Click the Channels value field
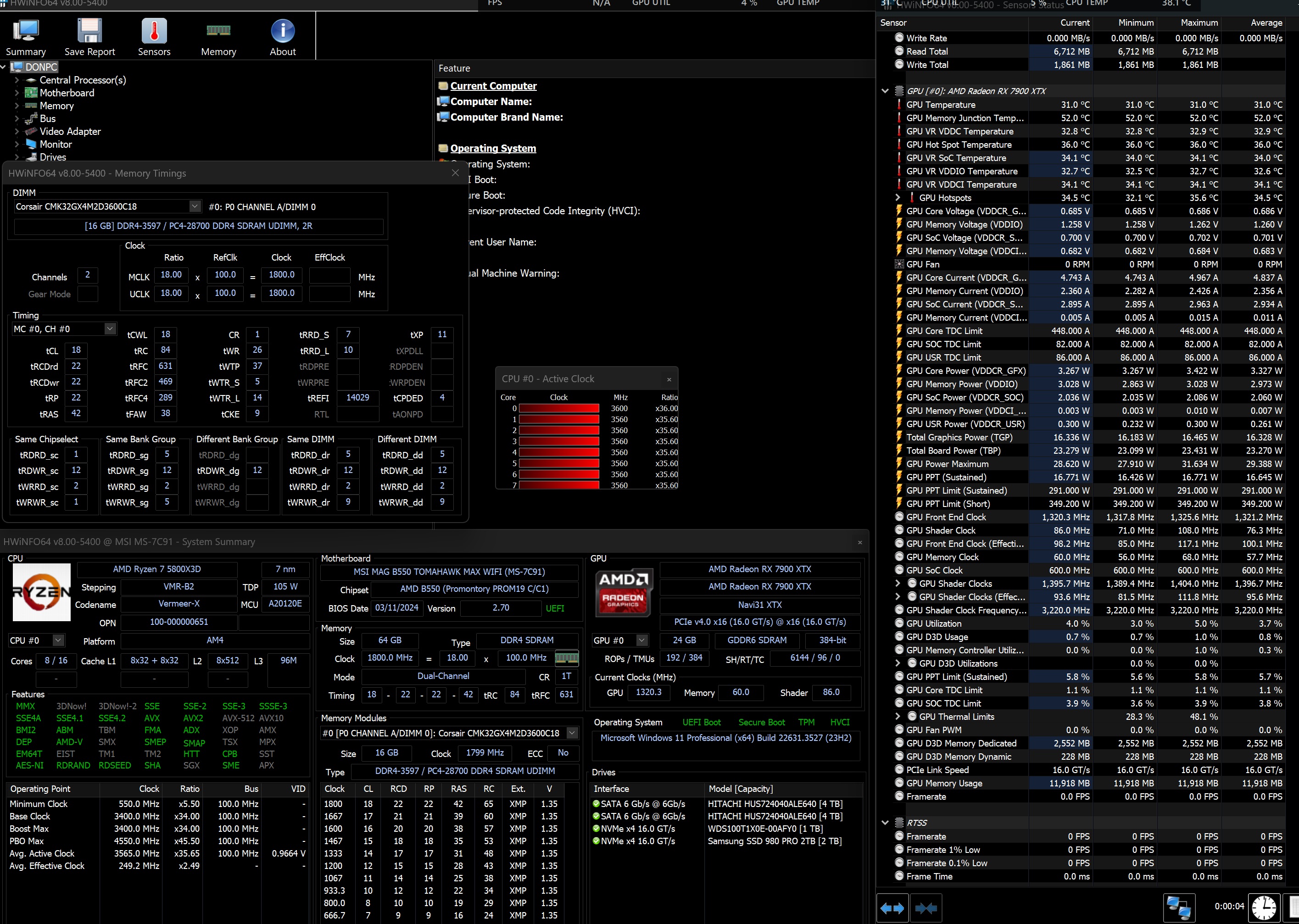1299x924 pixels. (88, 275)
